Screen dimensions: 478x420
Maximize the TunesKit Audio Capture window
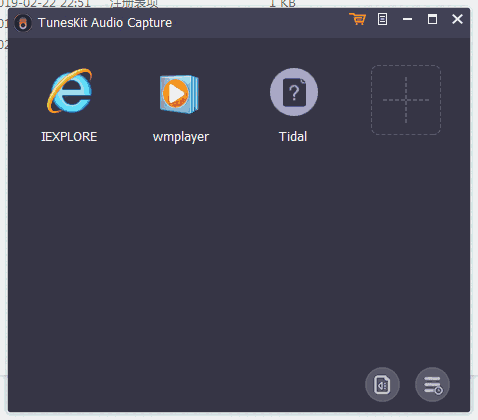[x=432, y=19]
